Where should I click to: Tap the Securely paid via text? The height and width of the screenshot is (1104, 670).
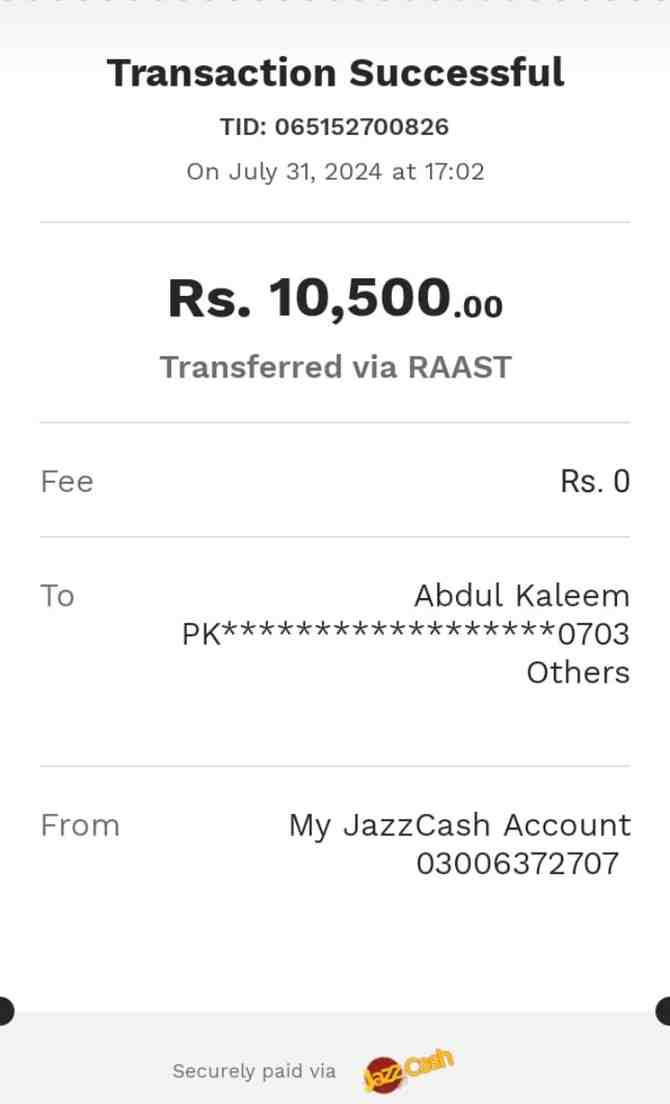coord(254,1072)
